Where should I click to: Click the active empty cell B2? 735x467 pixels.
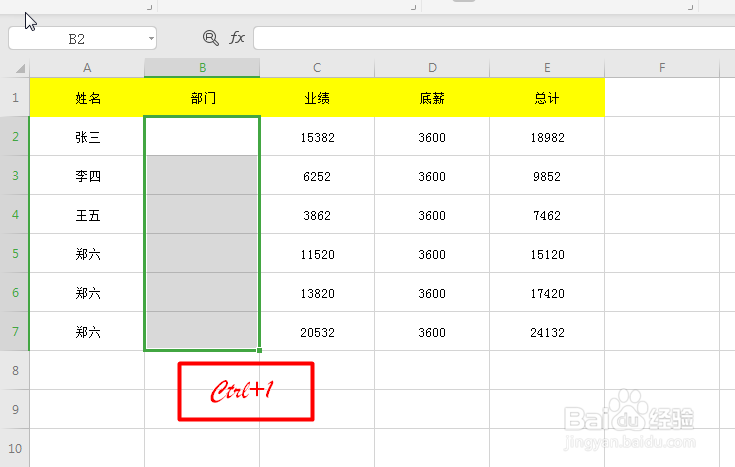click(202, 136)
